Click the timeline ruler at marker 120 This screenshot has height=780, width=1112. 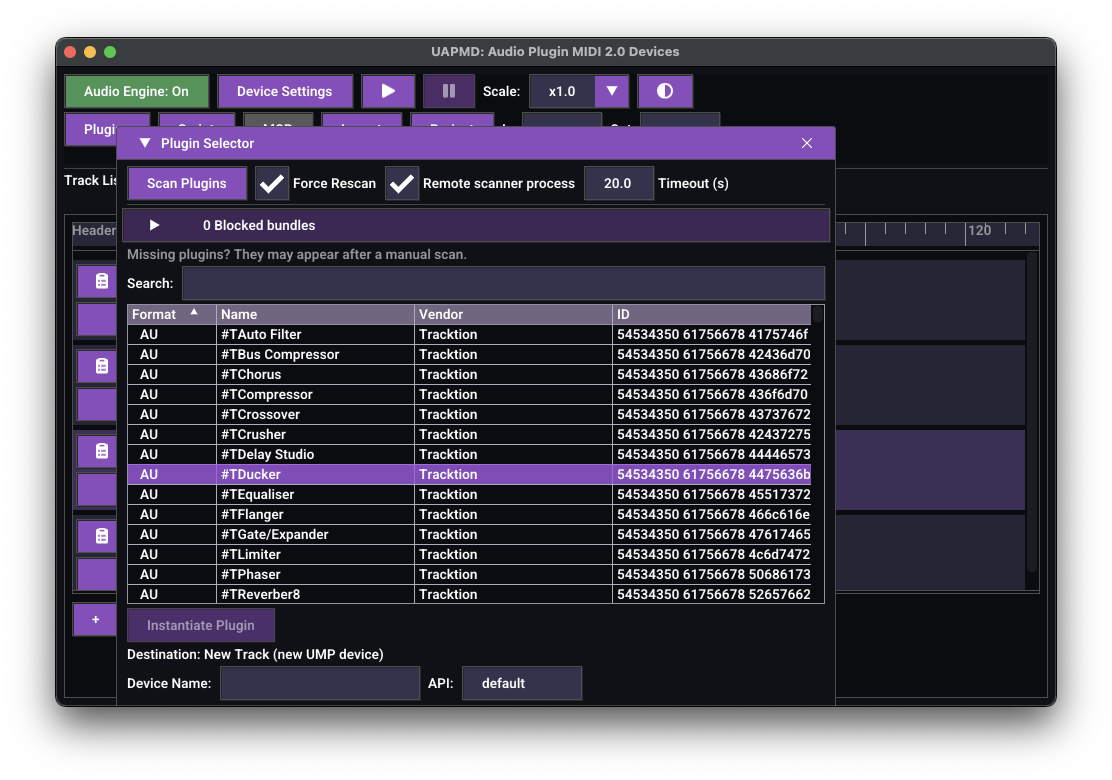point(979,230)
